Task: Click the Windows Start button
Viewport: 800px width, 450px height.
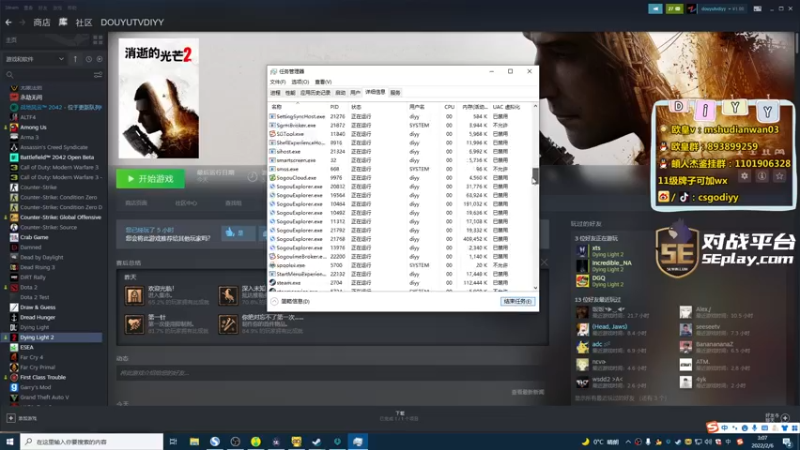Action: pos(10,441)
